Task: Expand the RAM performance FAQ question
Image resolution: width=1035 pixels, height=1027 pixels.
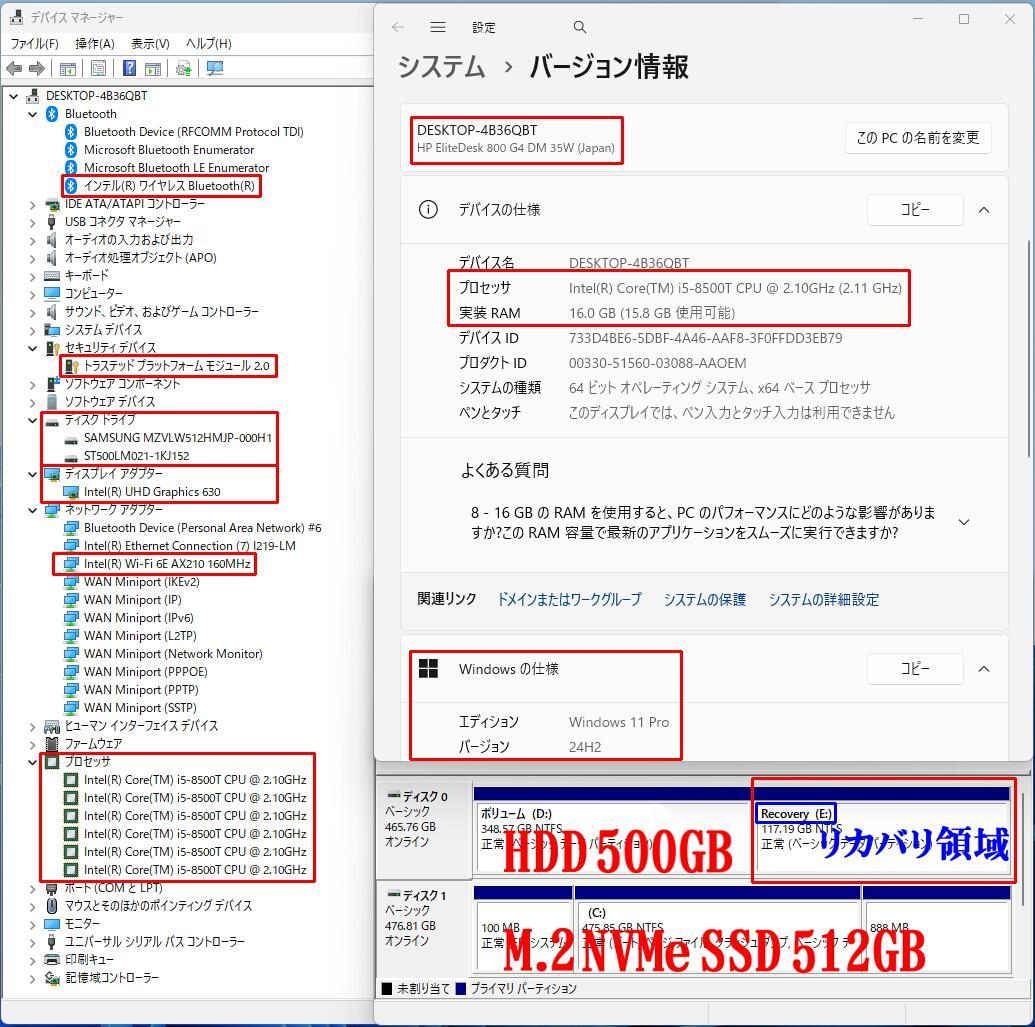Action: coord(963,521)
